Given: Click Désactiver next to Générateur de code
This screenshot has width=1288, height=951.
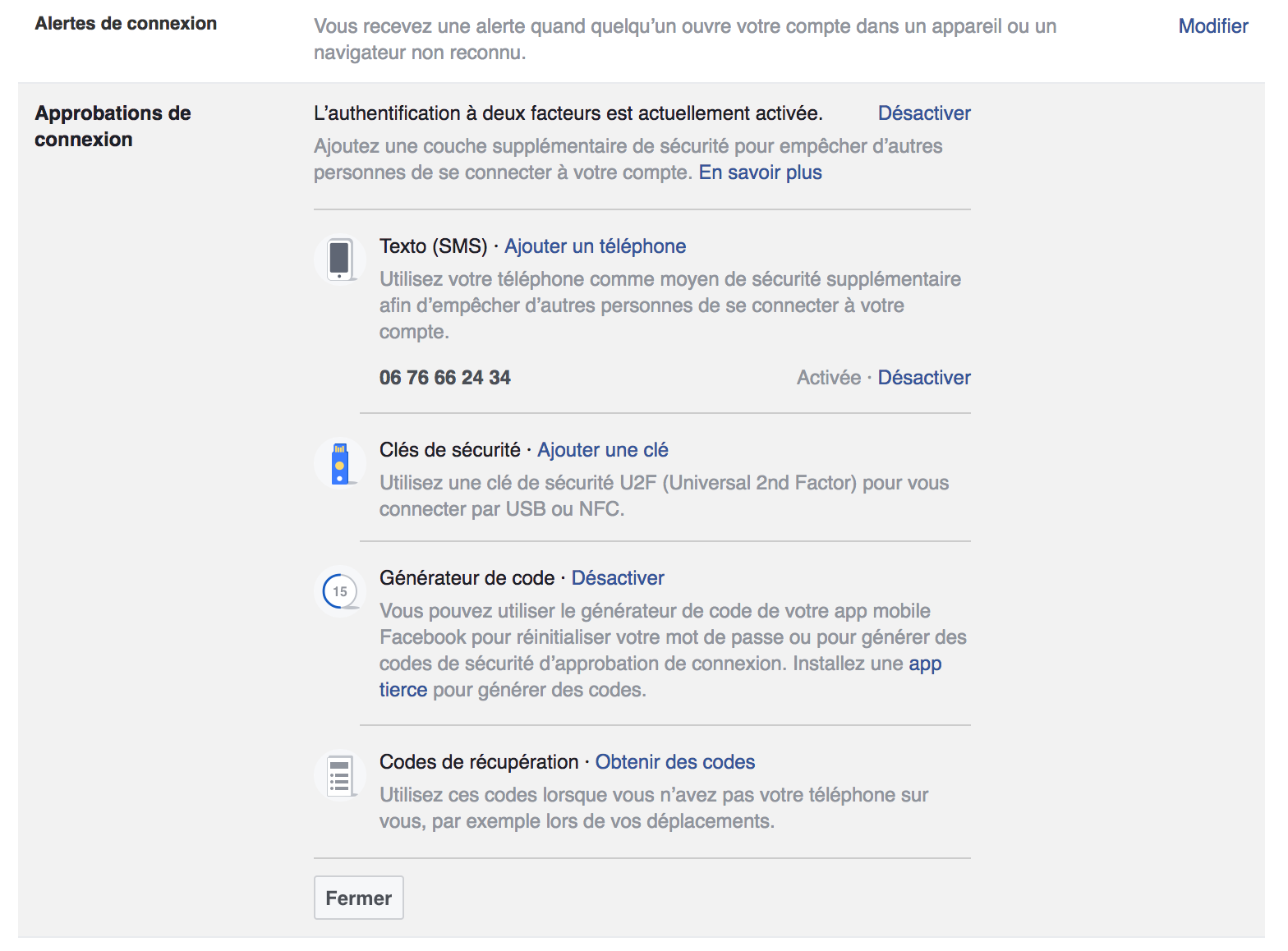Looking at the screenshot, I should (618, 578).
